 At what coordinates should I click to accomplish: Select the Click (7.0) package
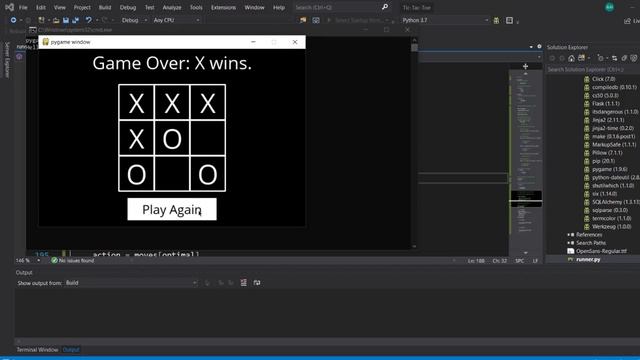point(603,79)
